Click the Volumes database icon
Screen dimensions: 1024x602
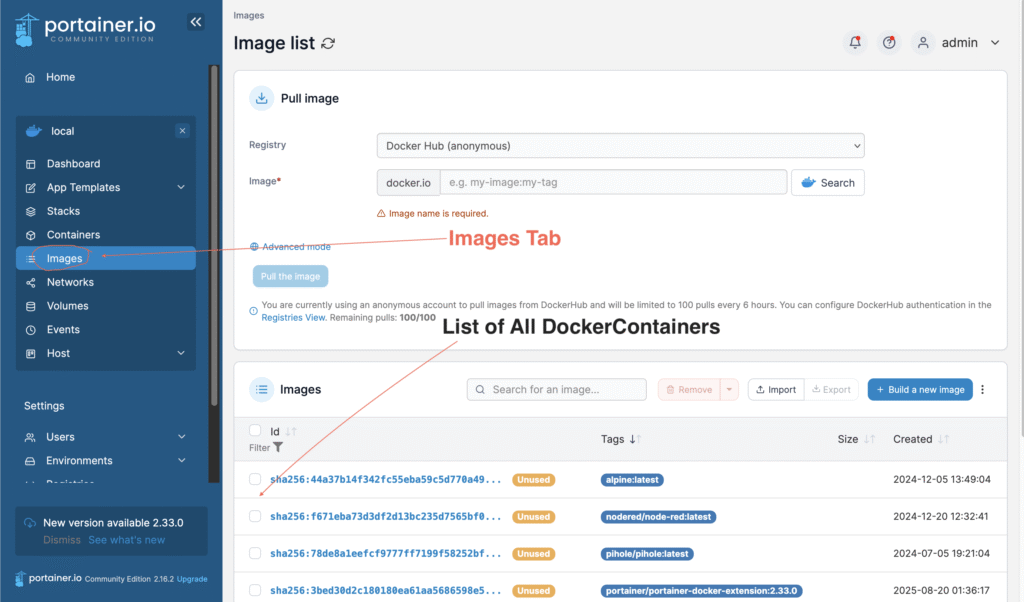tap(31, 306)
